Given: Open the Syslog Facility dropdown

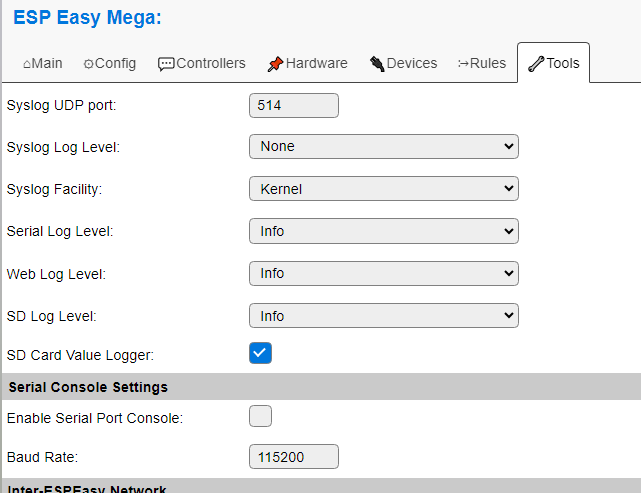Looking at the screenshot, I should pos(384,188).
